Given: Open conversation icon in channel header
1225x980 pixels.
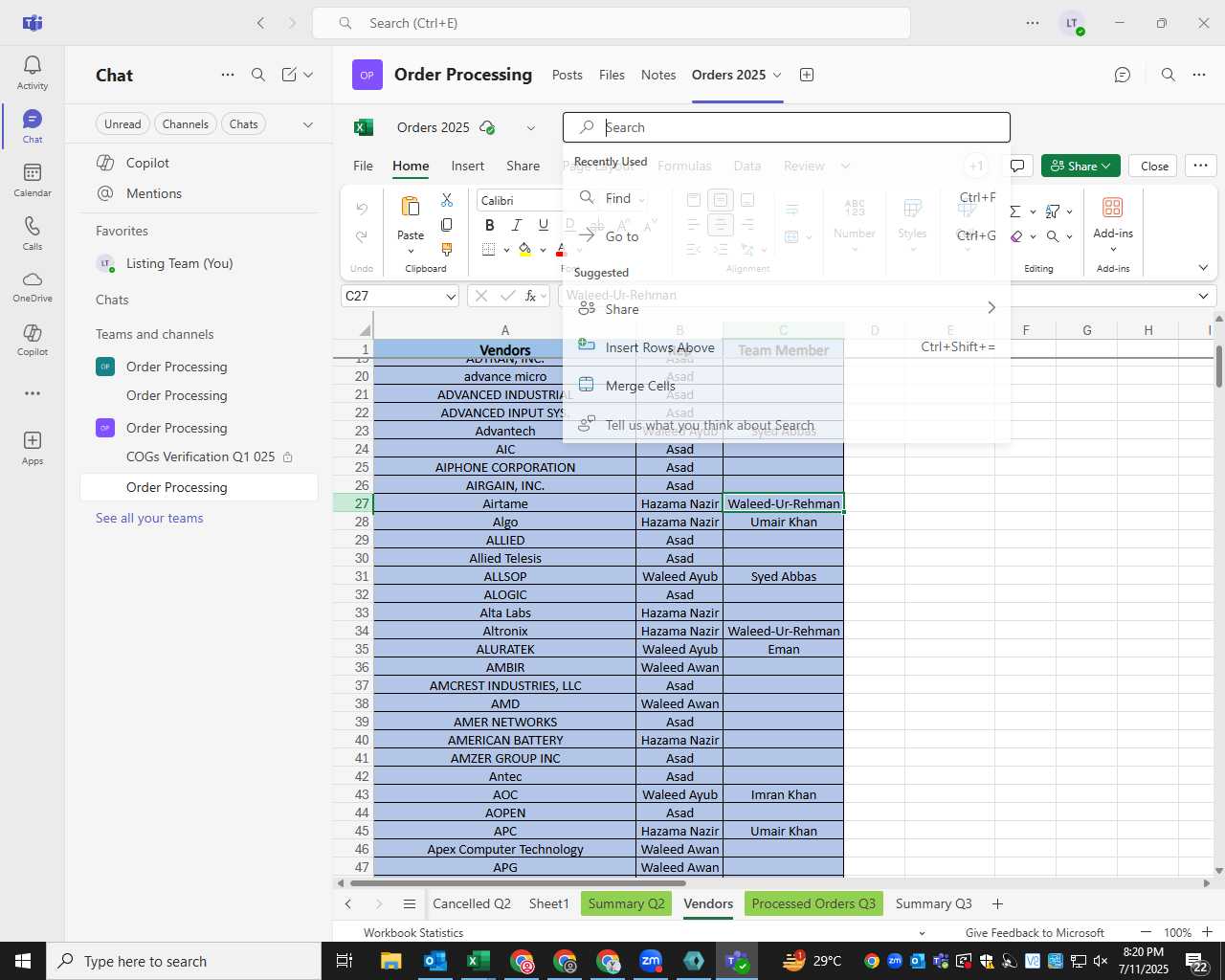Looking at the screenshot, I should click(x=1123, y=75).
